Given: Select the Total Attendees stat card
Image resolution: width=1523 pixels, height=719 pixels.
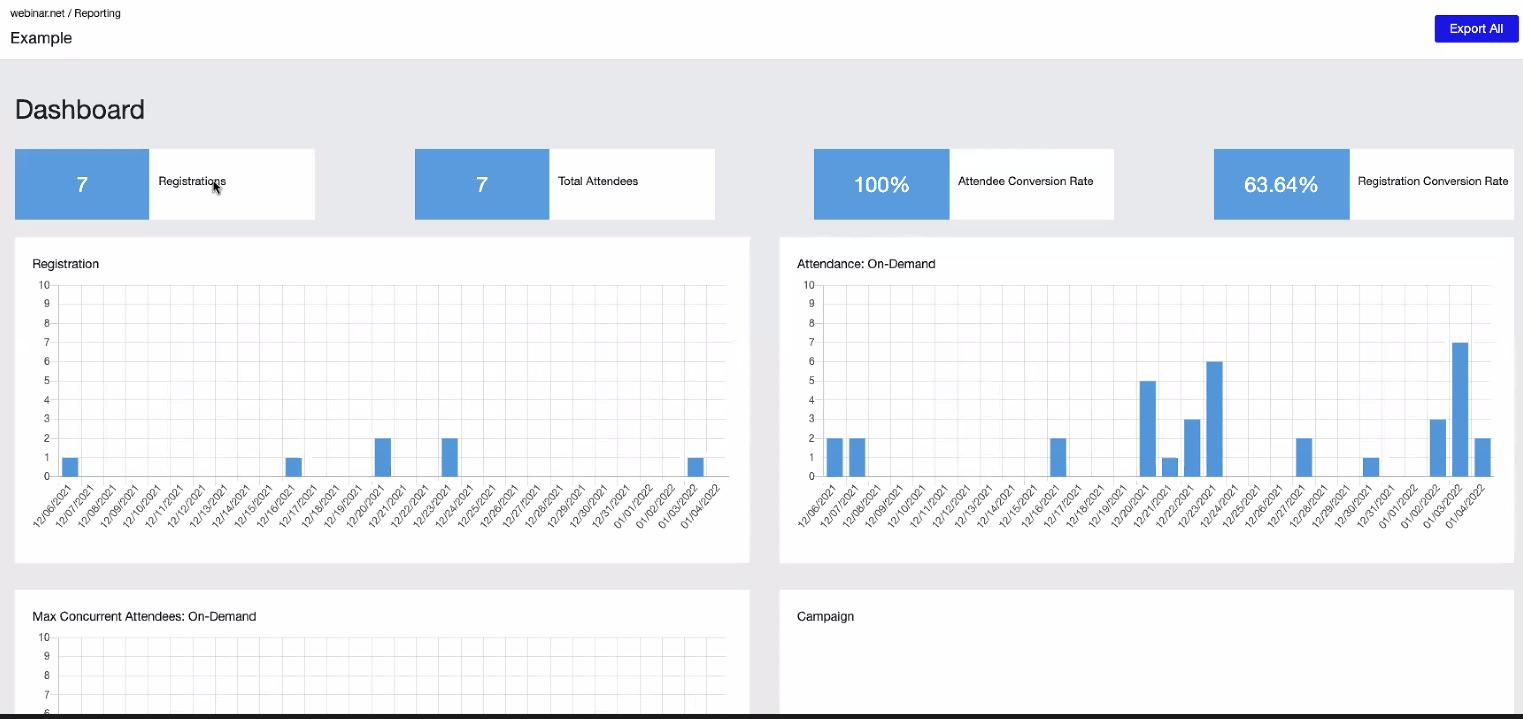Looking at the screenshot, I should 565,184.
